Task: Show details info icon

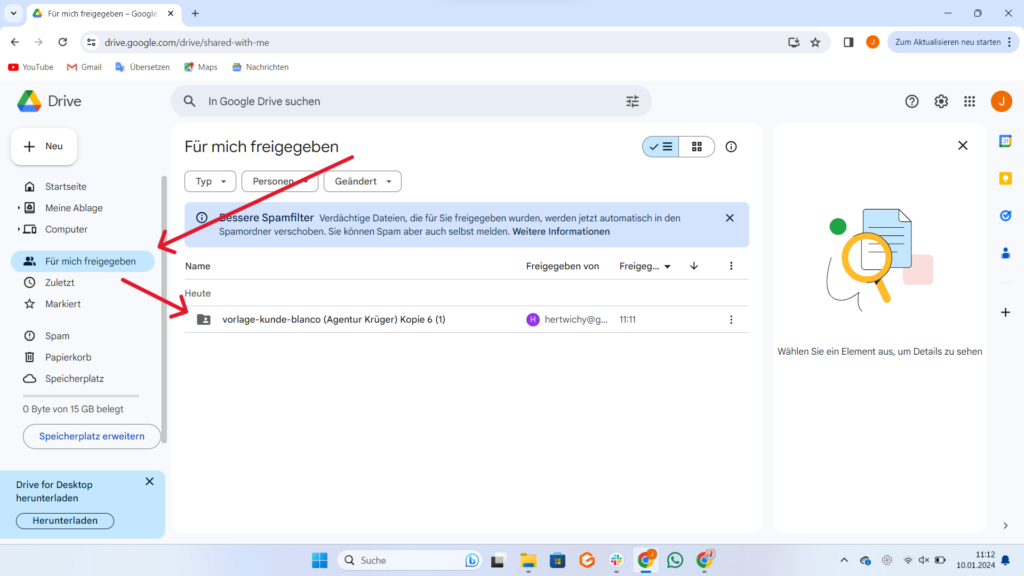Action: coord(731,147)
